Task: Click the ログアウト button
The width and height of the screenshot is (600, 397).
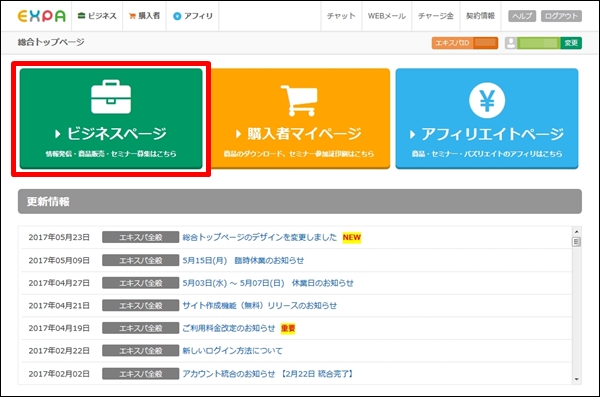Action: point(561,16)
